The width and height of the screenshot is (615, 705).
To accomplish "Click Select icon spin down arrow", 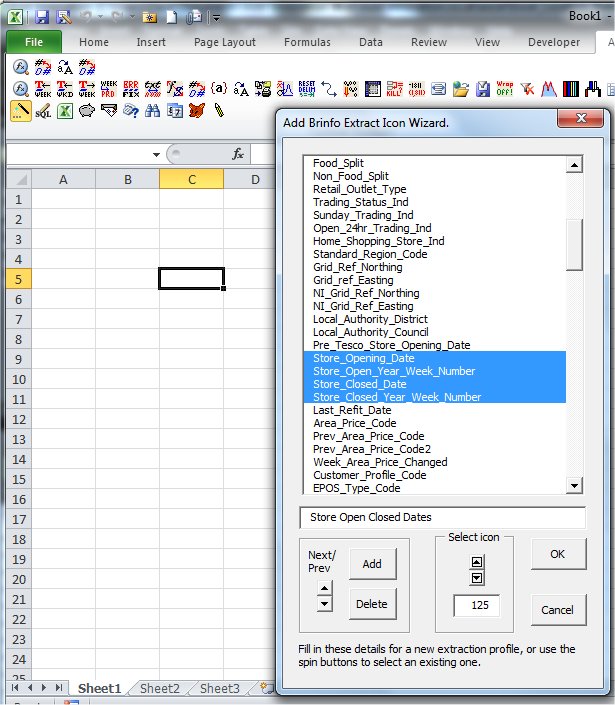I will tap(477, 577).
